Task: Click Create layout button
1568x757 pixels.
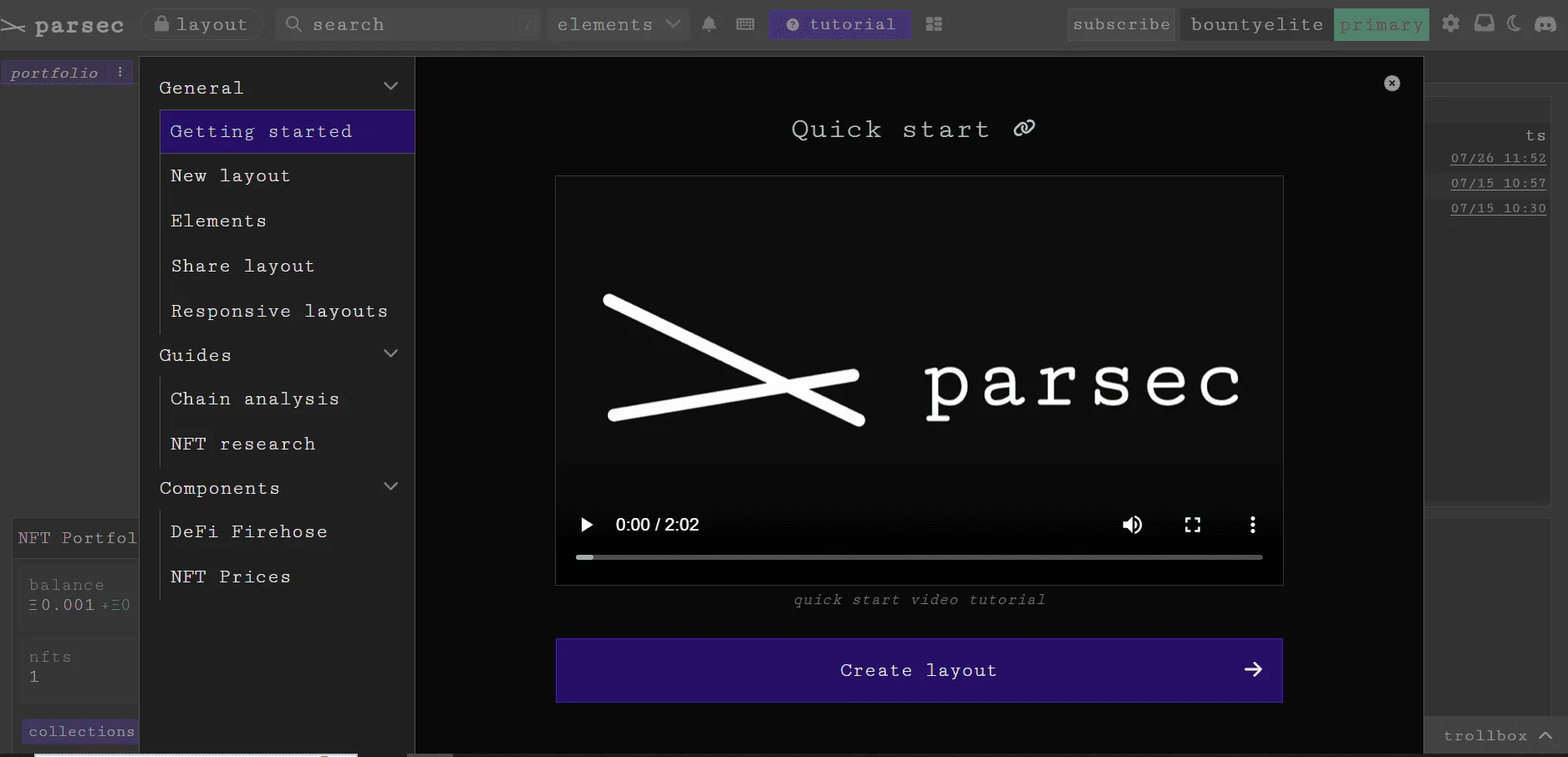Action: pos(919,670)
